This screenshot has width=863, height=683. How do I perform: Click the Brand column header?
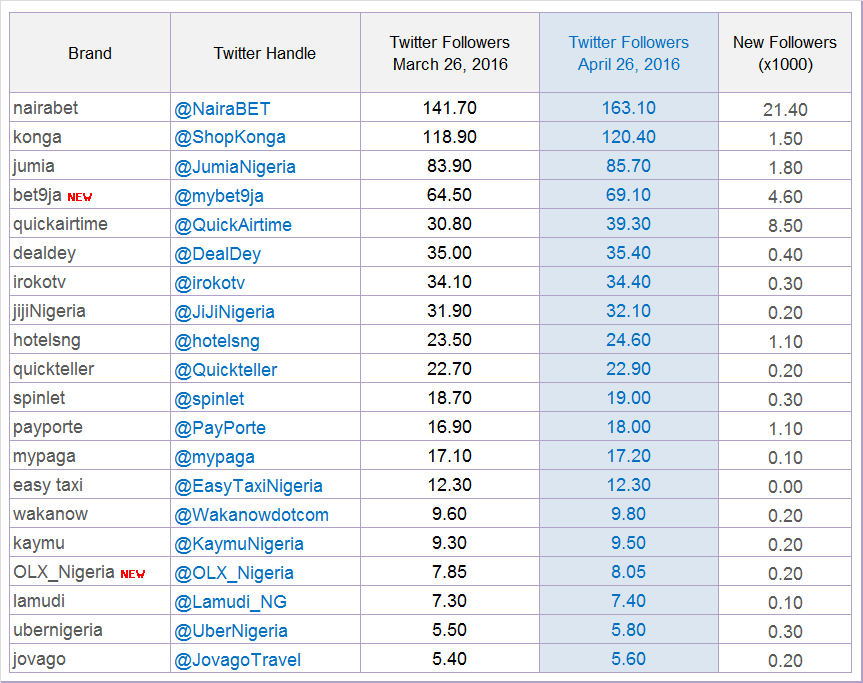[90, 53]
